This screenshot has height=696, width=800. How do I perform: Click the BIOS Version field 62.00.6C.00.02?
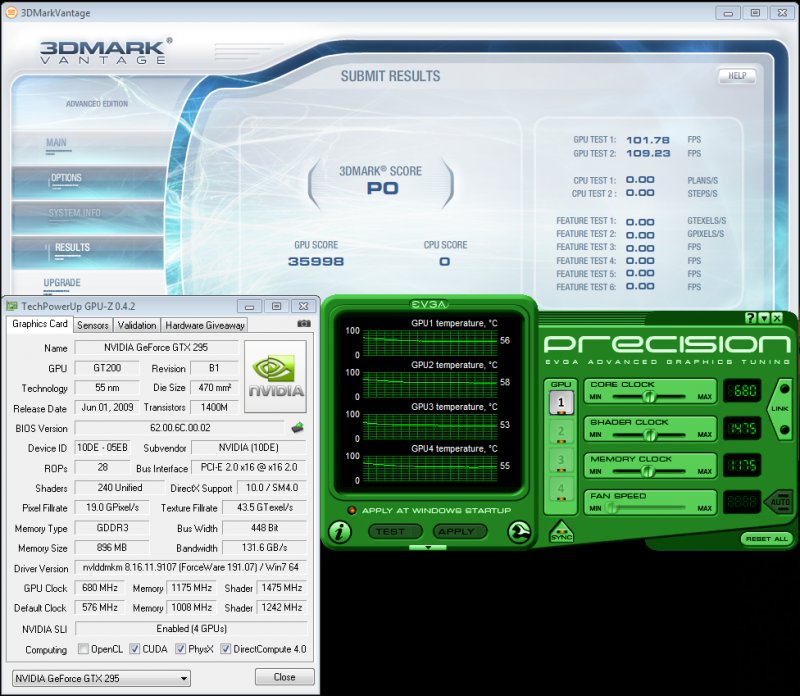[x=180, y=428]
